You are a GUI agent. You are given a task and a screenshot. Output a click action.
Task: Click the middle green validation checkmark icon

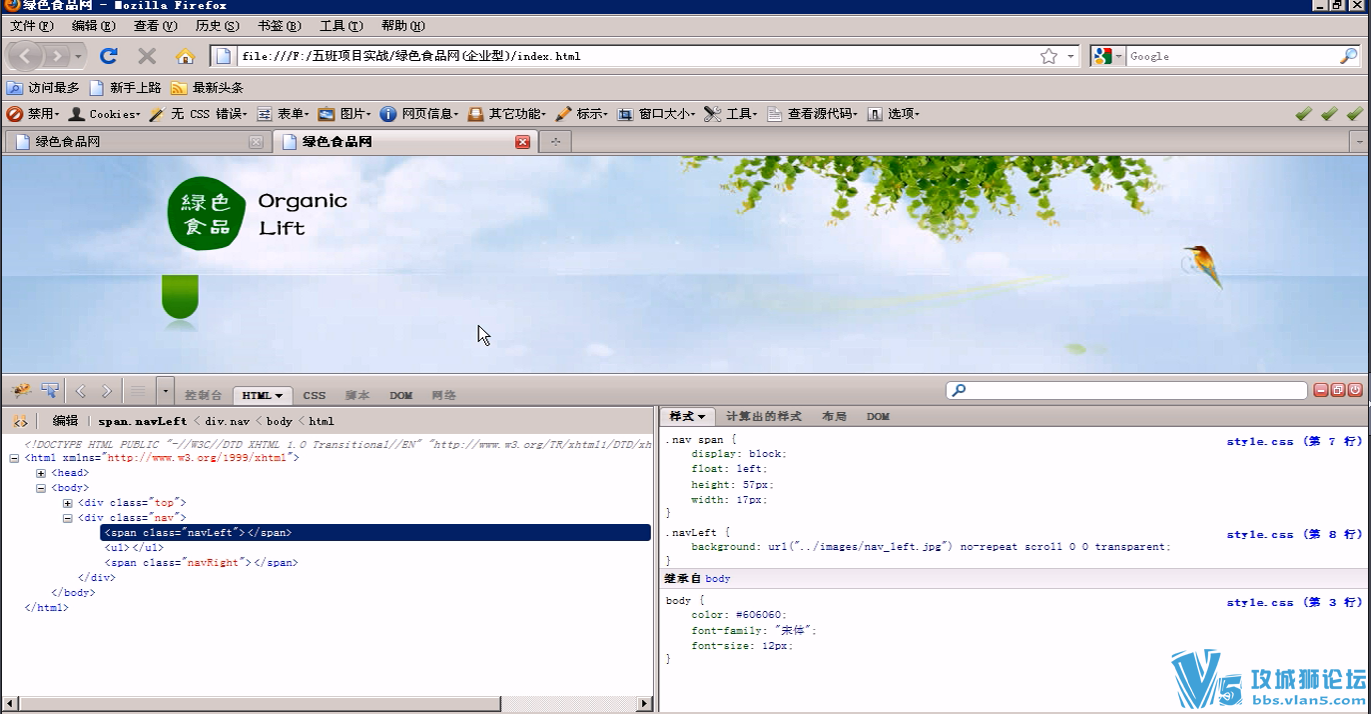[1329, 114]
